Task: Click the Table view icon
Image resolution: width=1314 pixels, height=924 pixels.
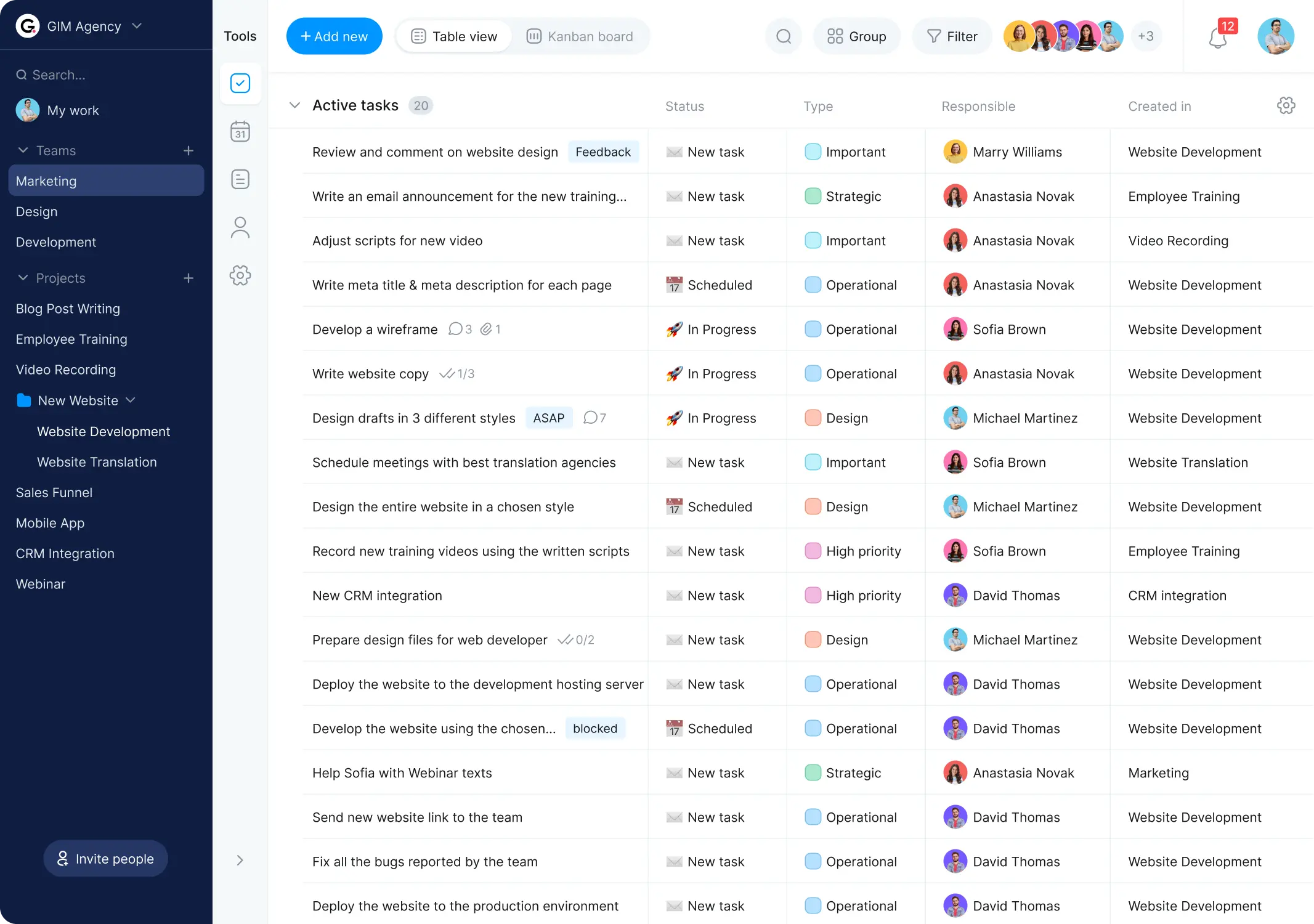Action: (x=418, y=36)
